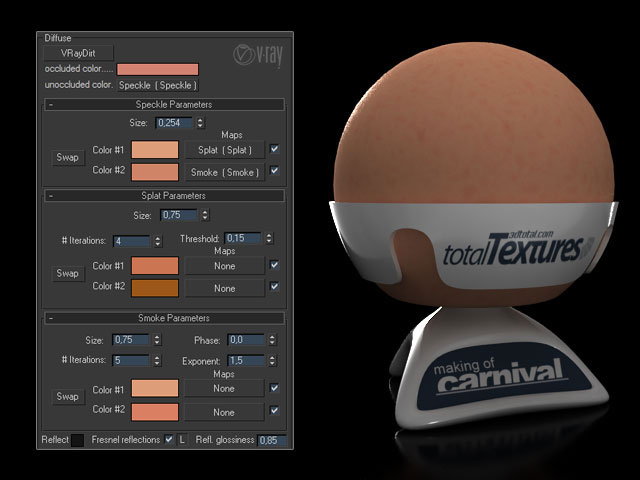
Task: Click the Speckle Size value field
Action: [x=173, y=122]
